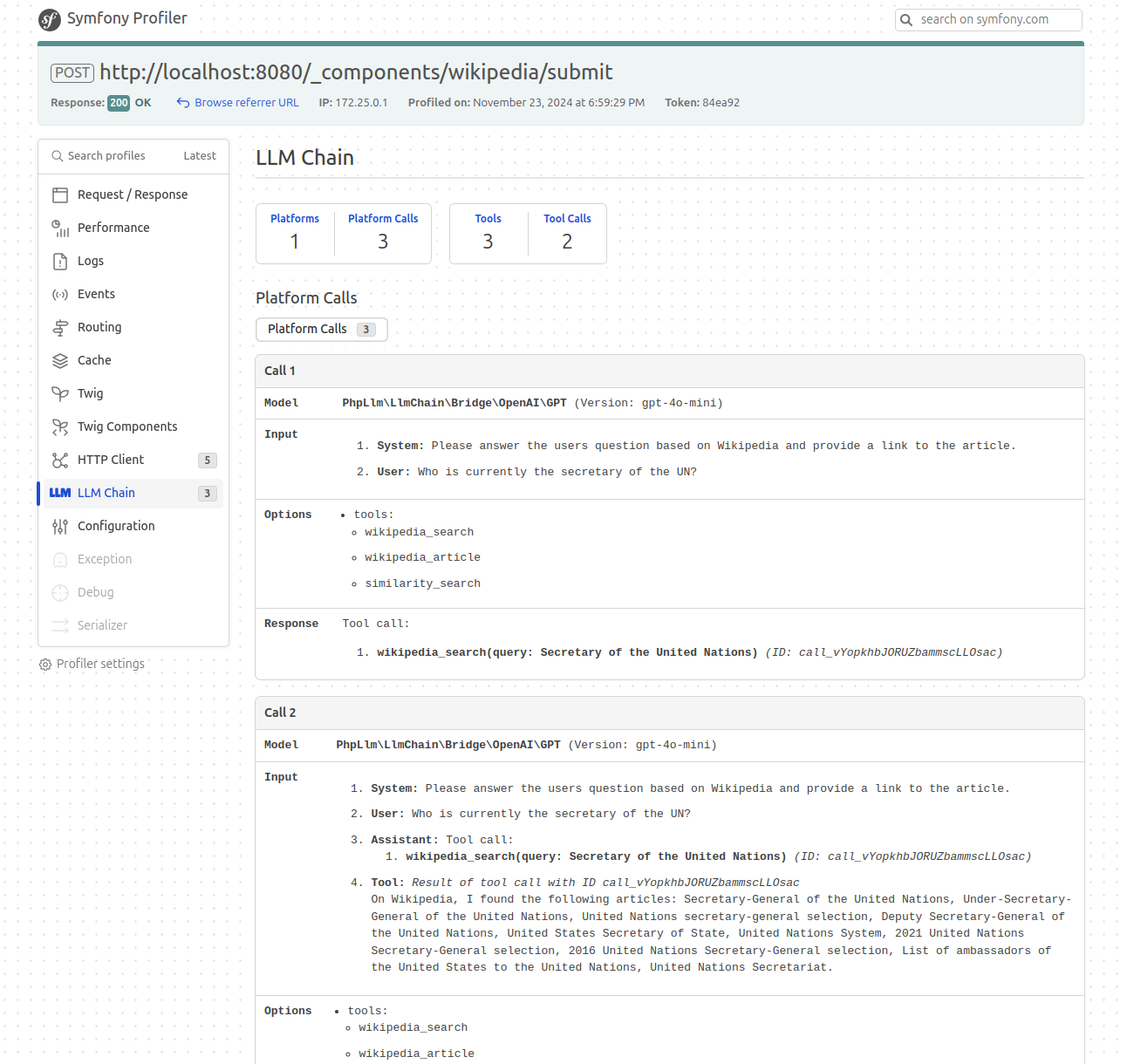1127x1064 pixels.
Task: Select the Routing sidebar icon
Action: [59, 327]
